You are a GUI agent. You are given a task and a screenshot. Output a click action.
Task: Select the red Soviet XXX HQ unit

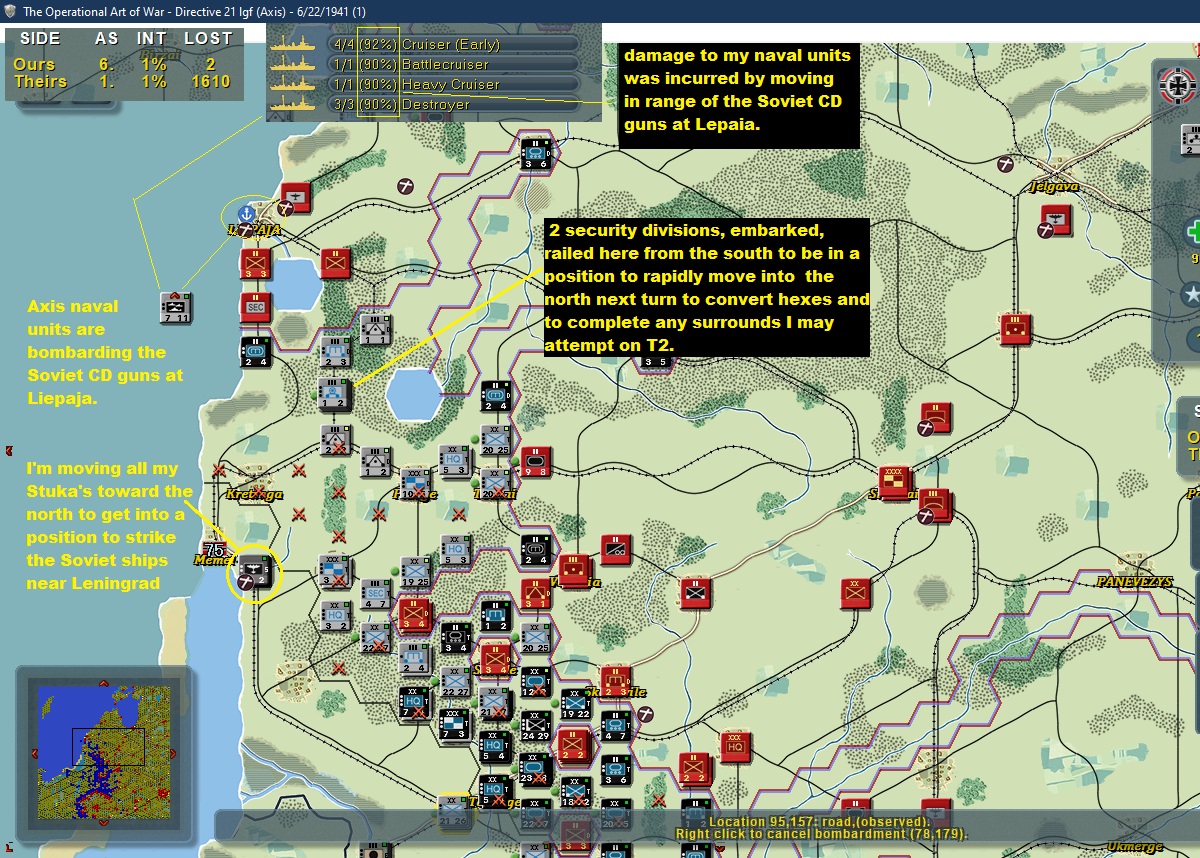(x=735, y=747)
